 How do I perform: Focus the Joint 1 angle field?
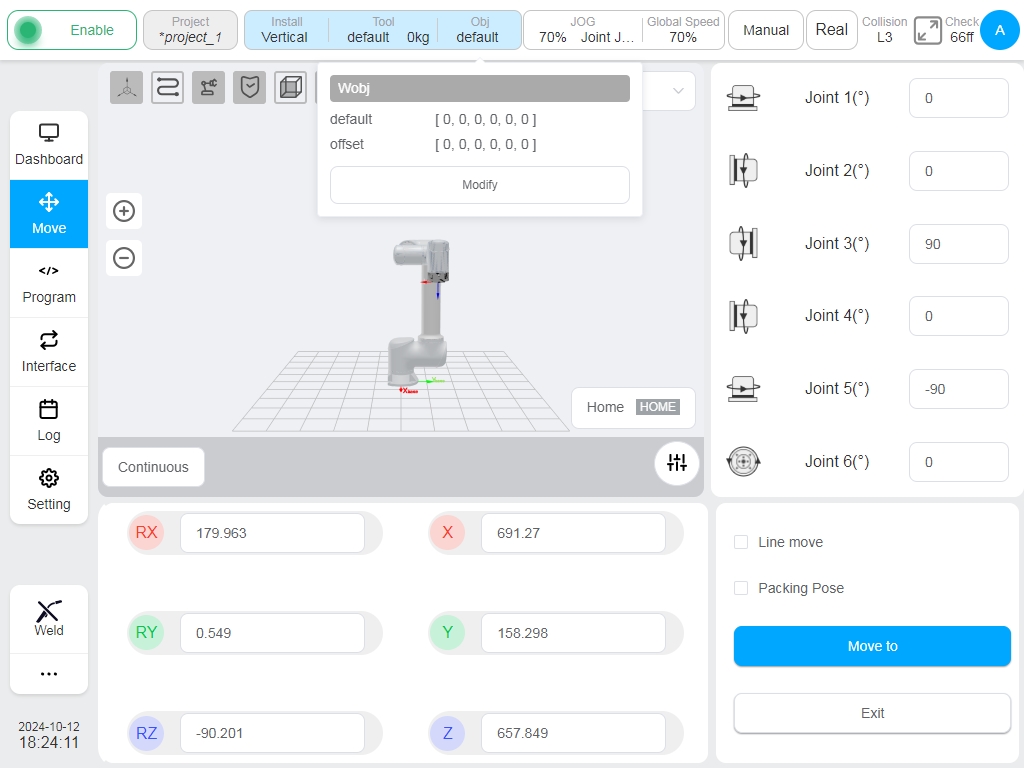click(959, 98)
